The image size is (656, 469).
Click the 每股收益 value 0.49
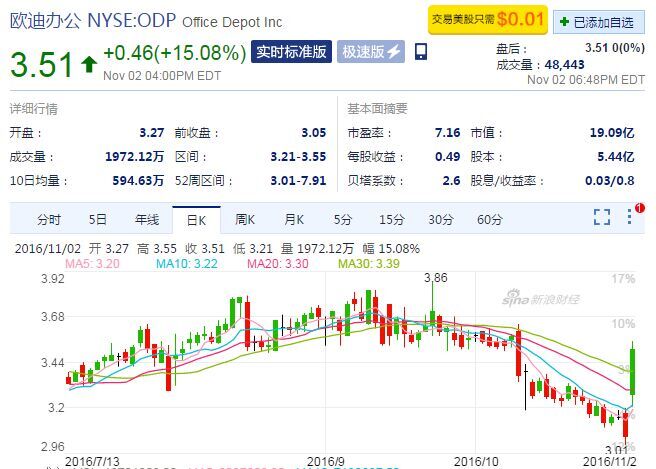pos(447,156)
